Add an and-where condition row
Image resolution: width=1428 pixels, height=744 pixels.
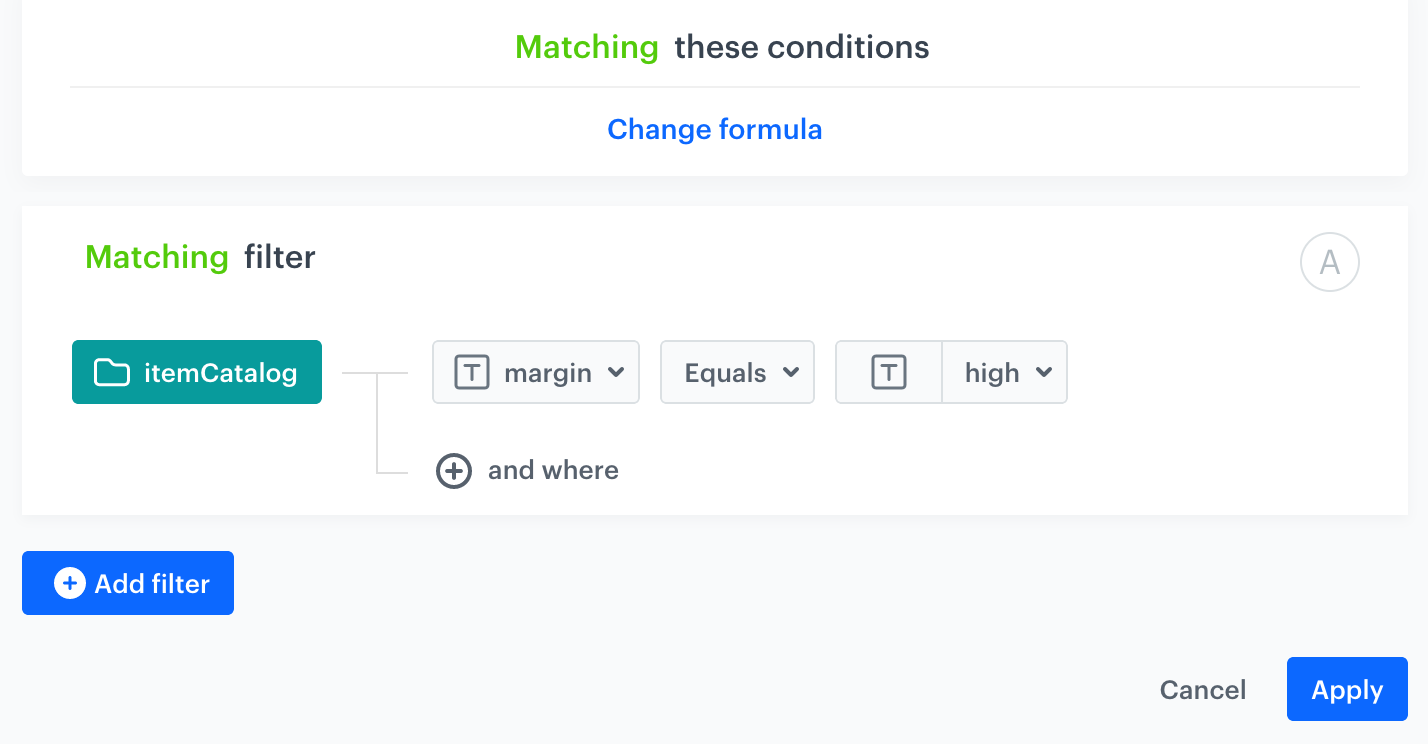tap(527, 470)
